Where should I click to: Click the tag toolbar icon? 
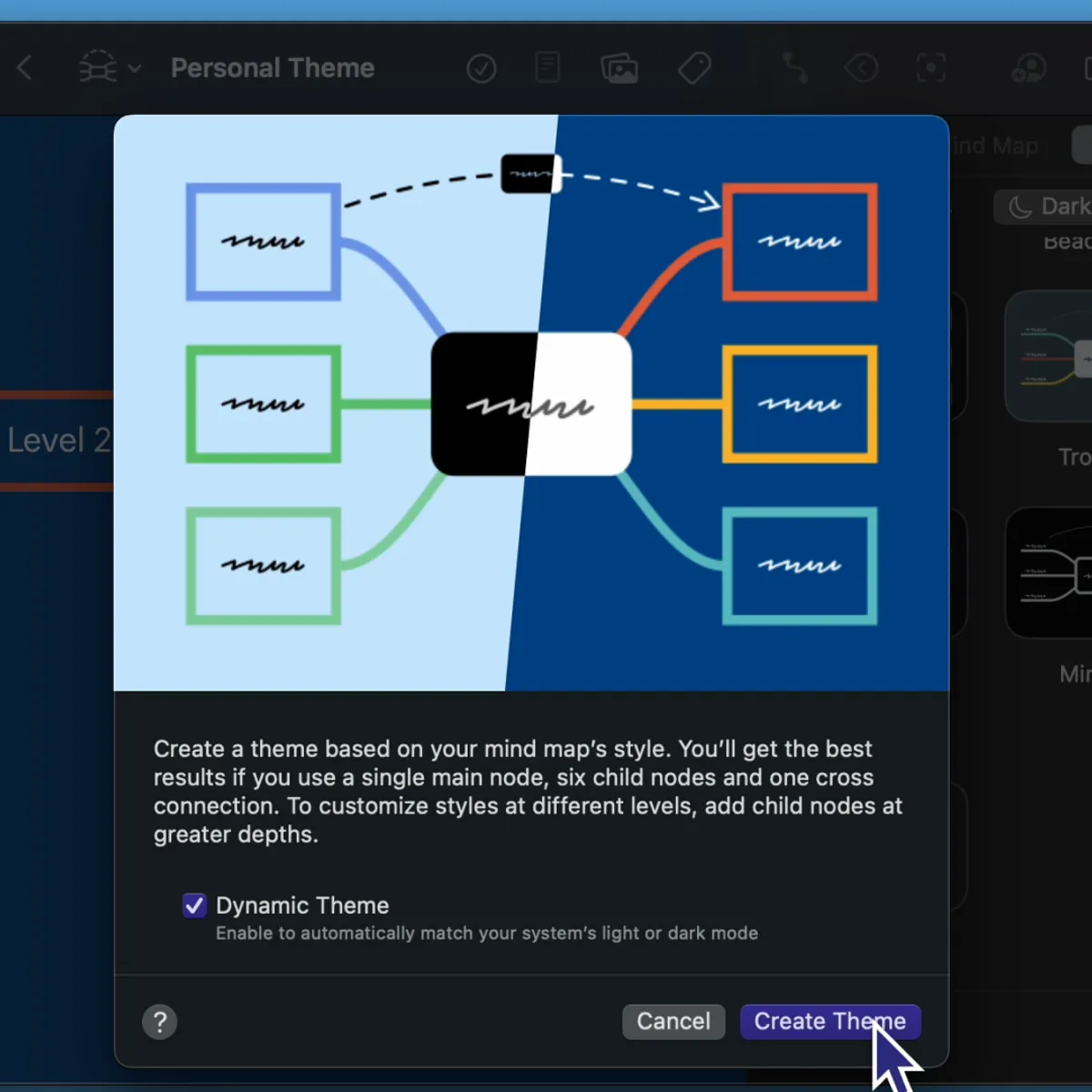click(694, 67)
